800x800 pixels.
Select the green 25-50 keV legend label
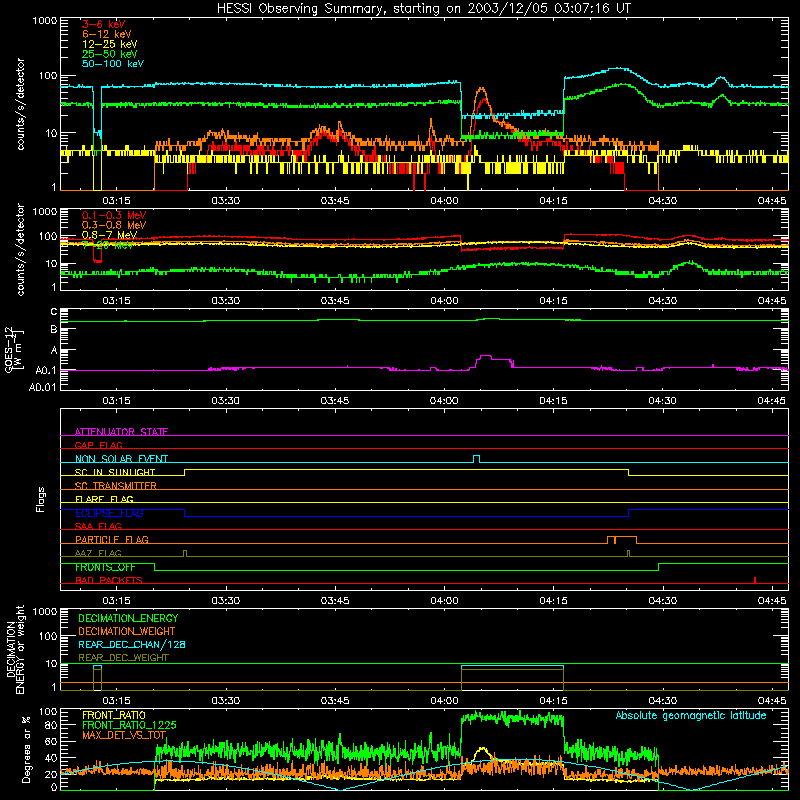(x=109, y=54)
